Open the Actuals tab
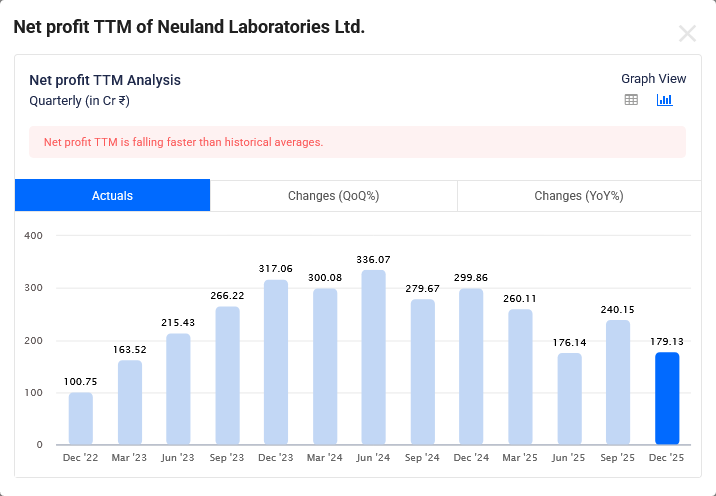The height and width of the screenshot is (496, 716). (112, 196)
